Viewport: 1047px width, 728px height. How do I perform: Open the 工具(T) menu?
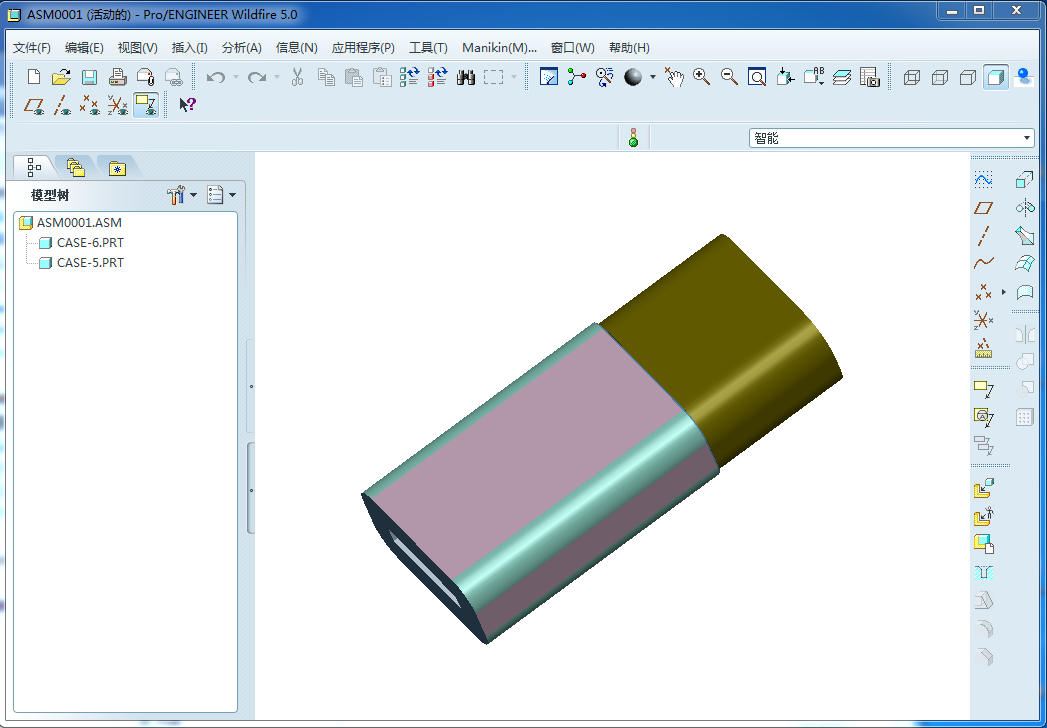click(x=428, y=47)
